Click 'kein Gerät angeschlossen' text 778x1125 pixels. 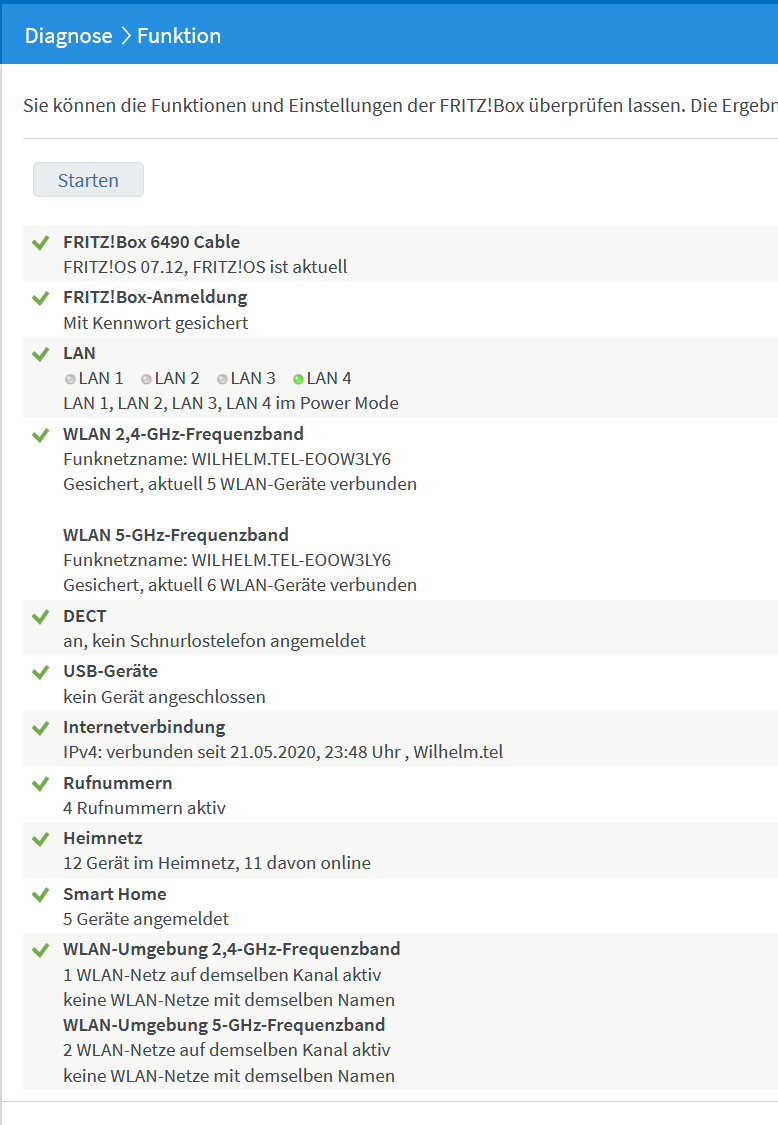[x=164, y=697]
